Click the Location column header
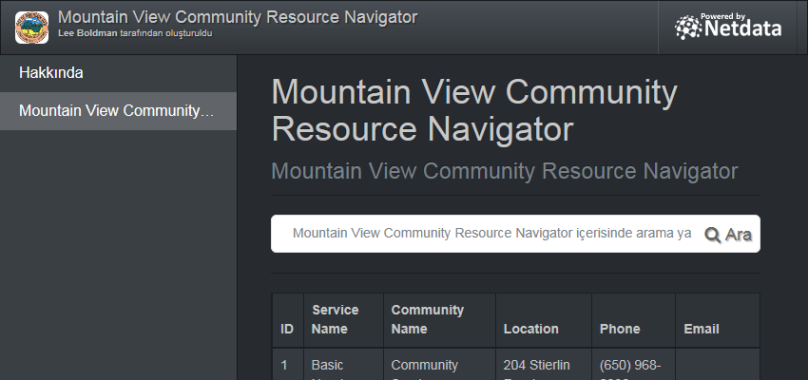Screen dimensions: 808x380 pyautogui.click(x=543, y=320)
